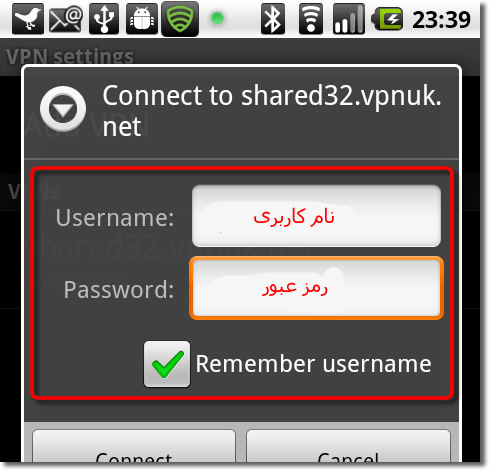
Task: Click the round dropdown arrow beside dialog title
Action: click(63, 109)
